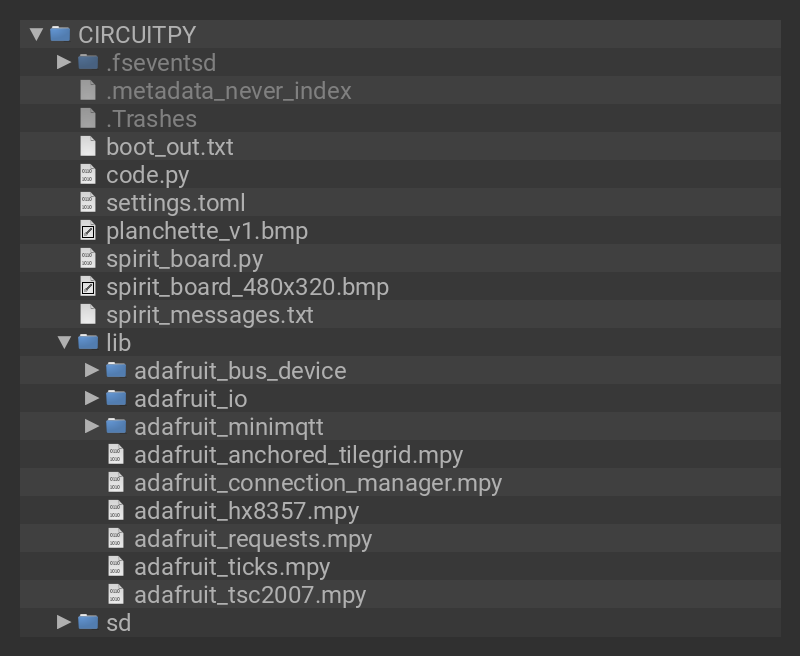Select adafruit_tsc2007.mpy in lib
This screenshot has width=800, height=656.
coord(250,595)
